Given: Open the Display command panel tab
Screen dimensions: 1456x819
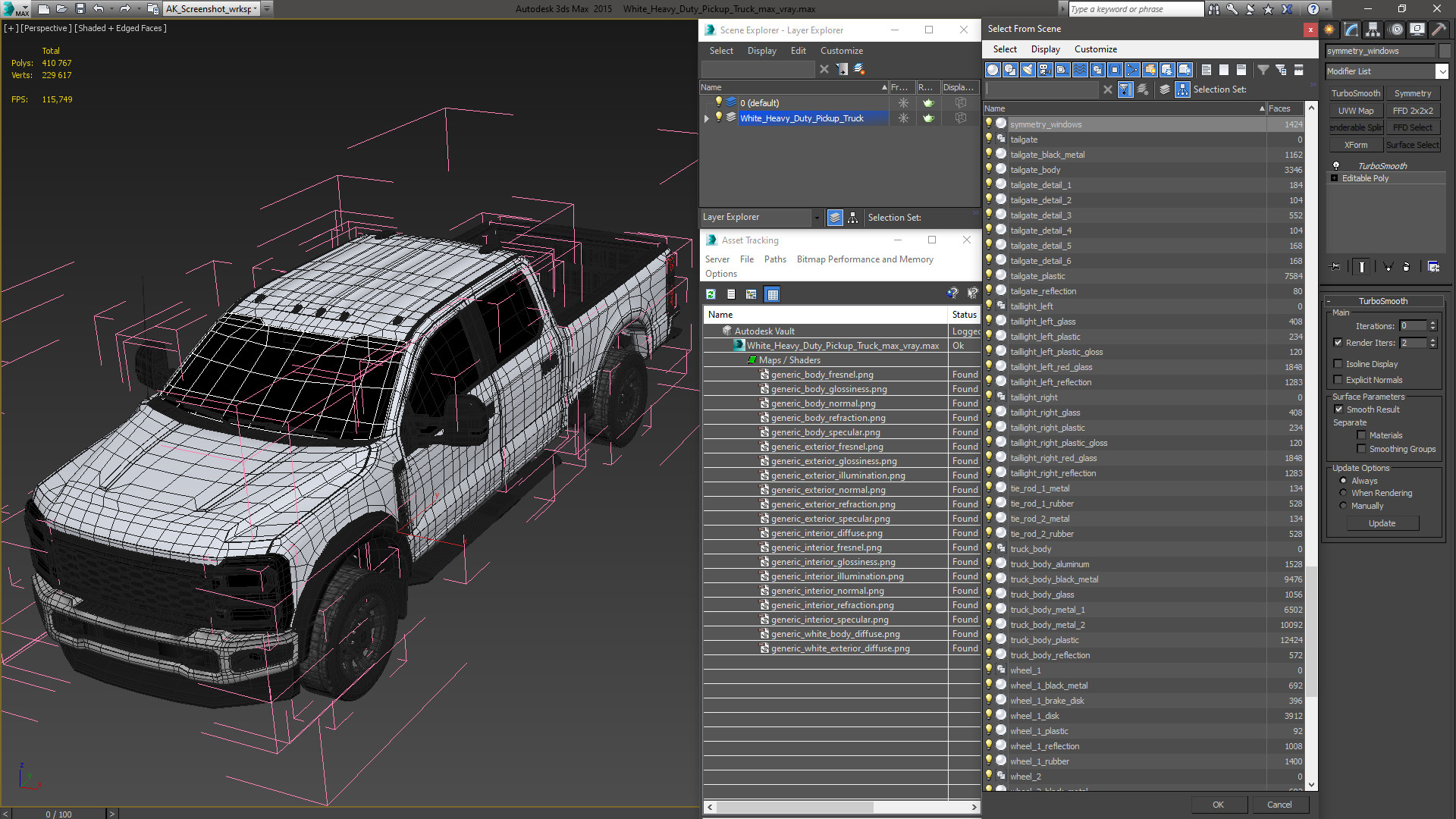Looking at the screenshot, I should 1417,30.
